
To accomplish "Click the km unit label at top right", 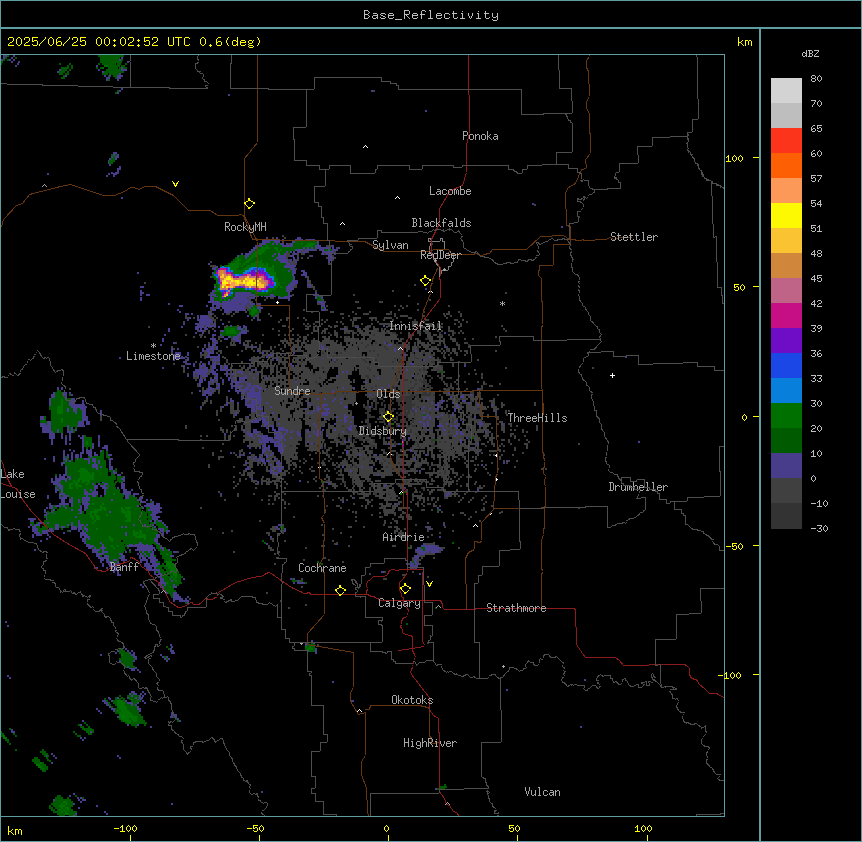I will [745, 42].
